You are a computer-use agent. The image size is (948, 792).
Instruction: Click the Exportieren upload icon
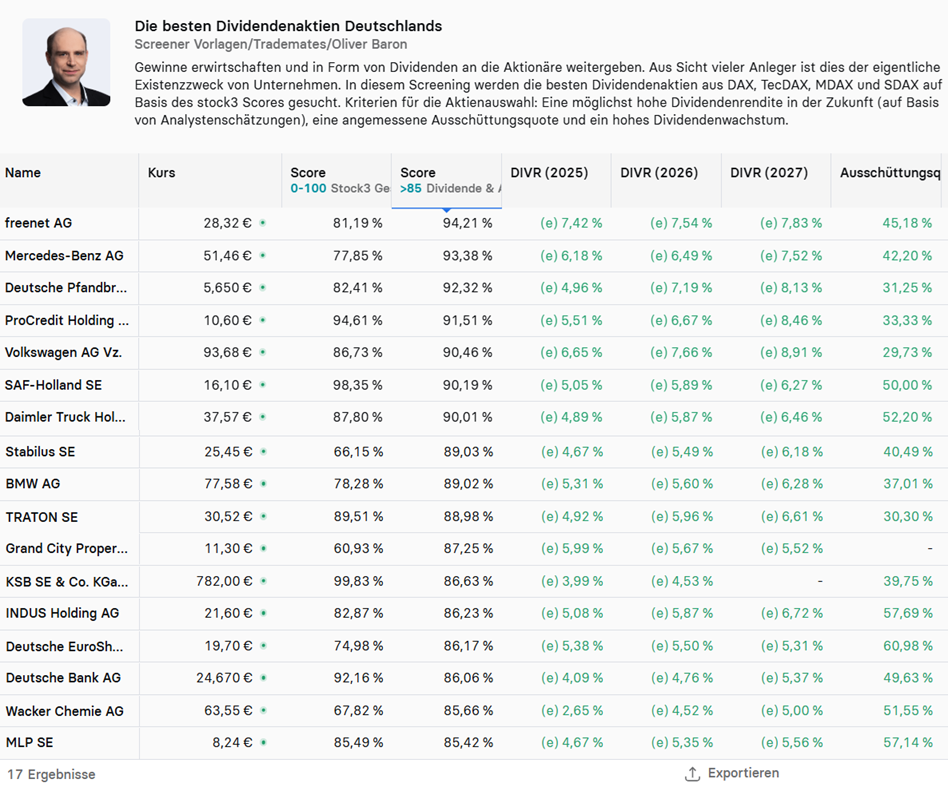pos(692,773)
